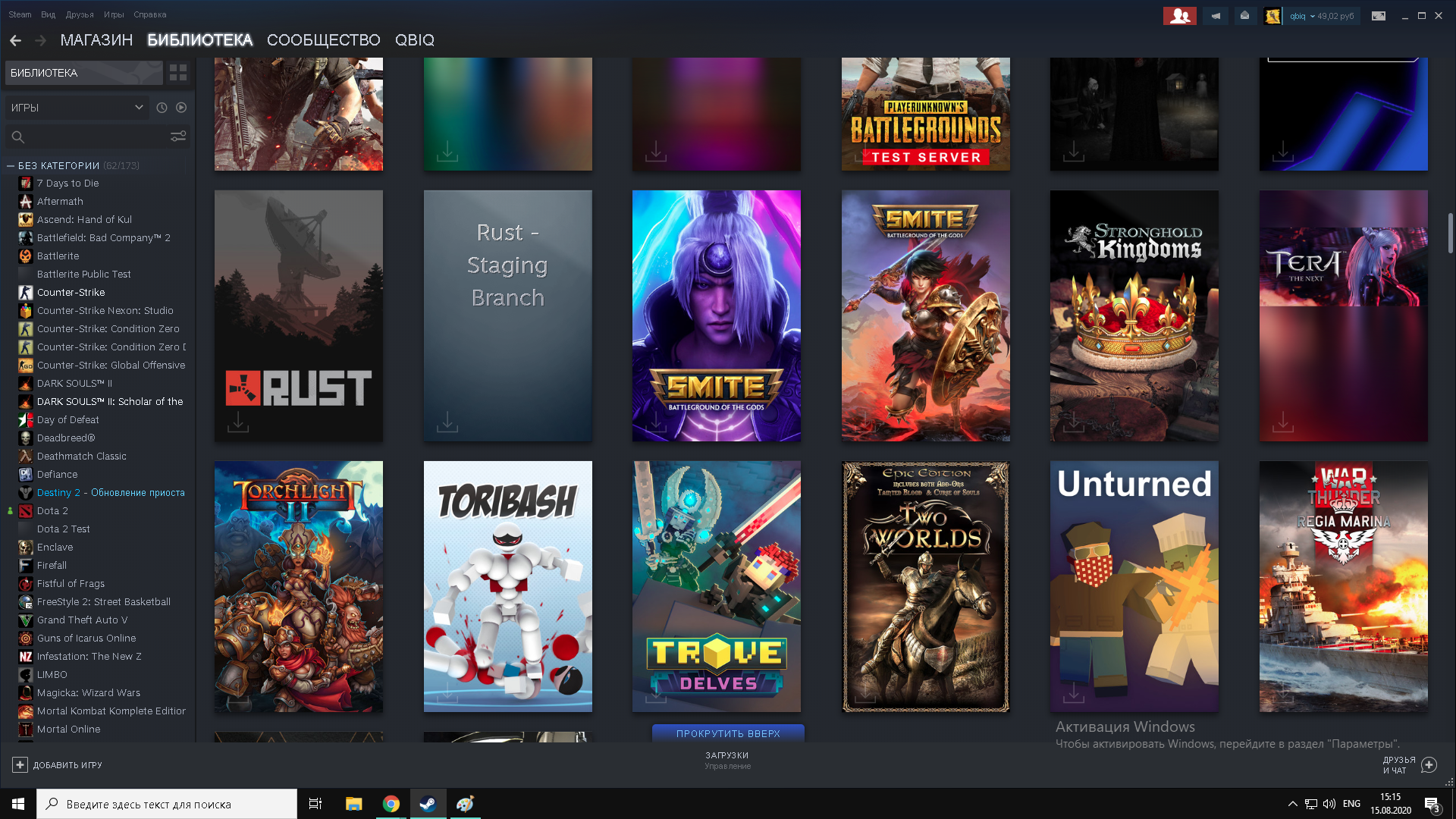This screenshot has height=819, width=1456.
Task: Go to the МАГАЗИН tab
Action: [x=96, y=40]
